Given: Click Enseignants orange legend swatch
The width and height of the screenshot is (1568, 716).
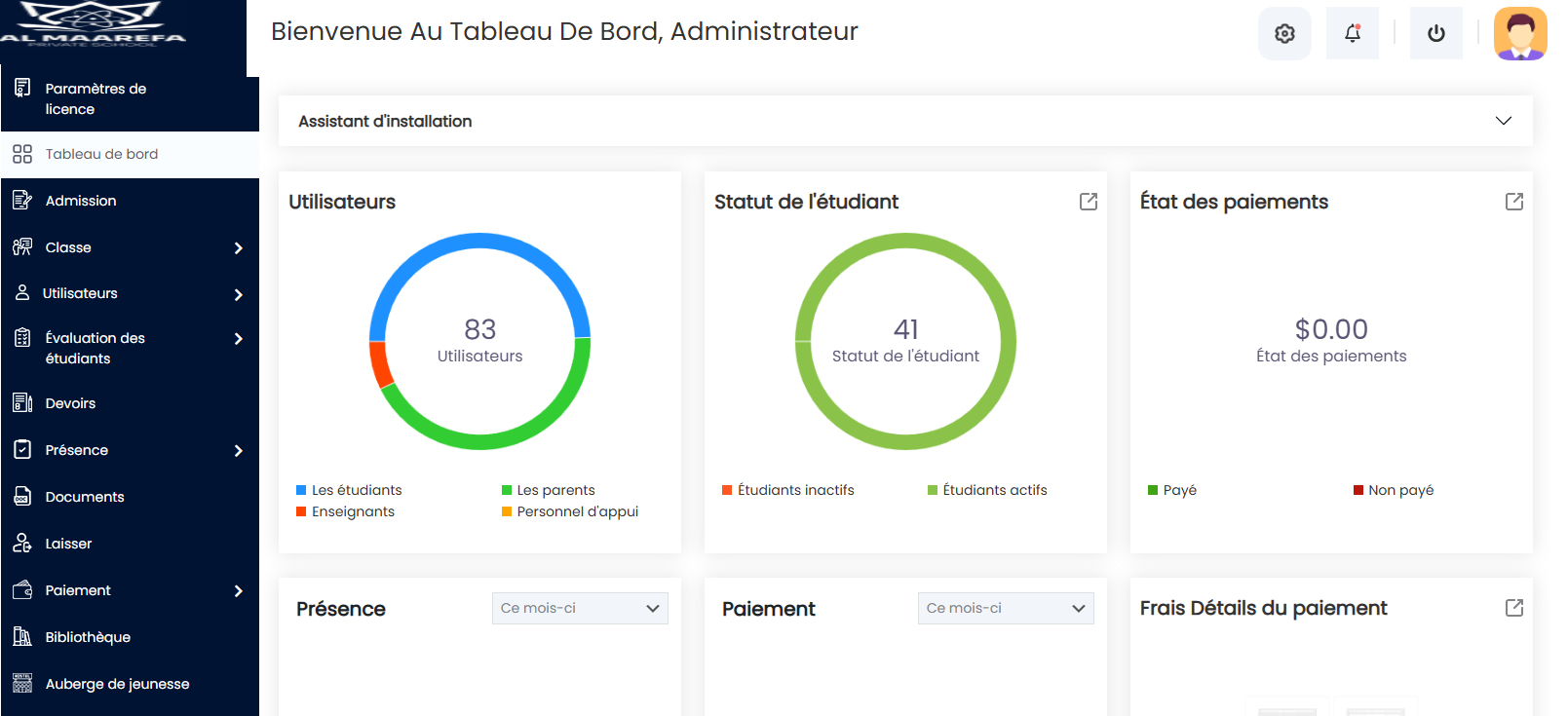Looking at the screenshot, I should (301, 511).
